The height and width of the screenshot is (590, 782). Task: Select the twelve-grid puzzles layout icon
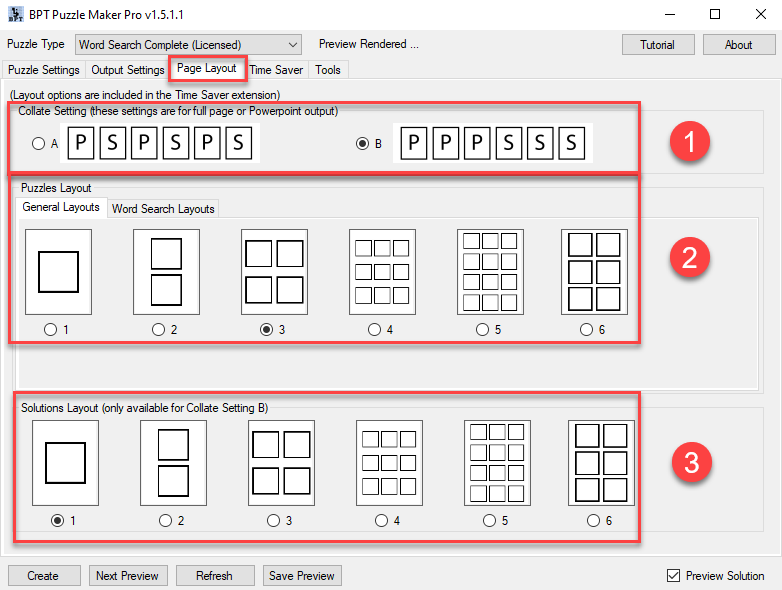490,271
